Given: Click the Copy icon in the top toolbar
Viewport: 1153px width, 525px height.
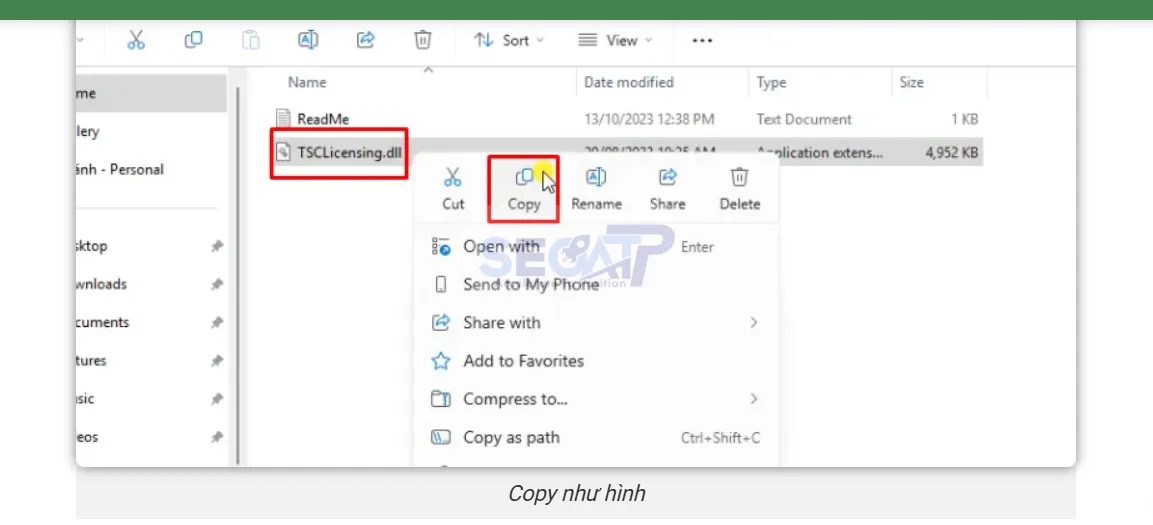Looking at the screenshot, I should 193,40.
